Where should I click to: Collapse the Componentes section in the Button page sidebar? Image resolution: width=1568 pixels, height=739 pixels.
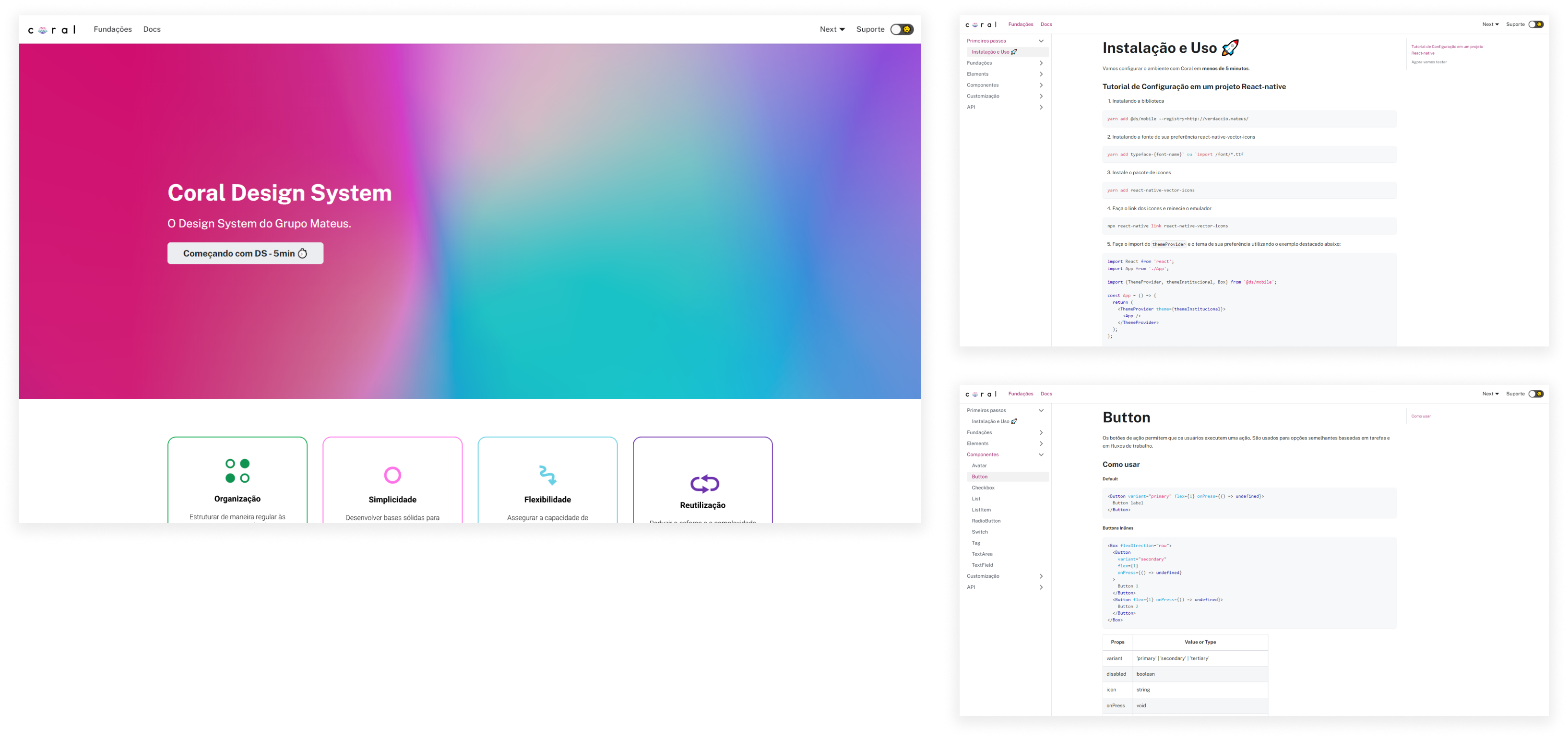(x=1041, y=455)
